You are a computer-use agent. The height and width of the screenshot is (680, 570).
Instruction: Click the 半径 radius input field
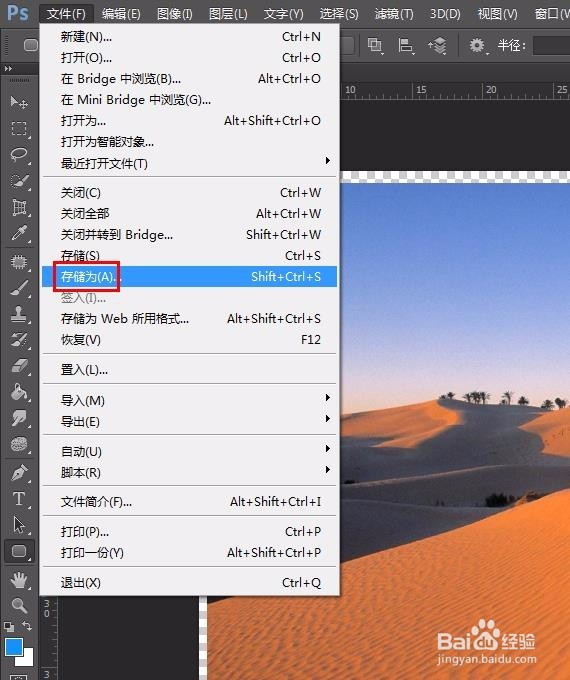[551, 45]
